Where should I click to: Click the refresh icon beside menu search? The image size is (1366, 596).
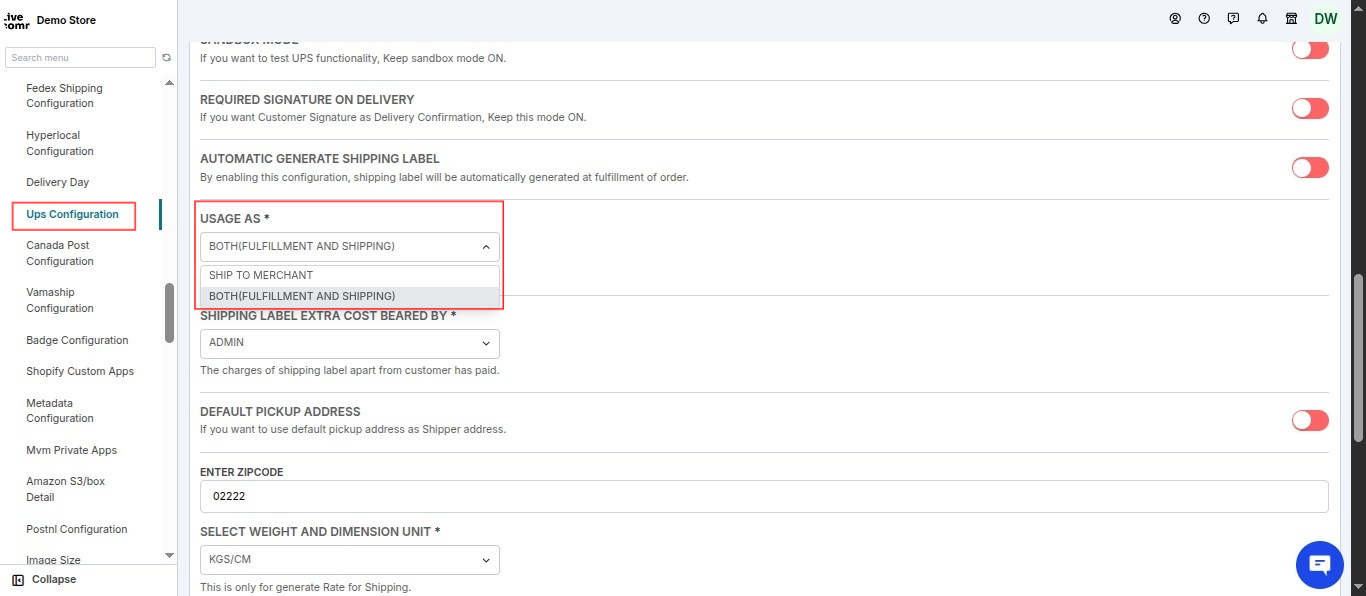click(167, 58)
